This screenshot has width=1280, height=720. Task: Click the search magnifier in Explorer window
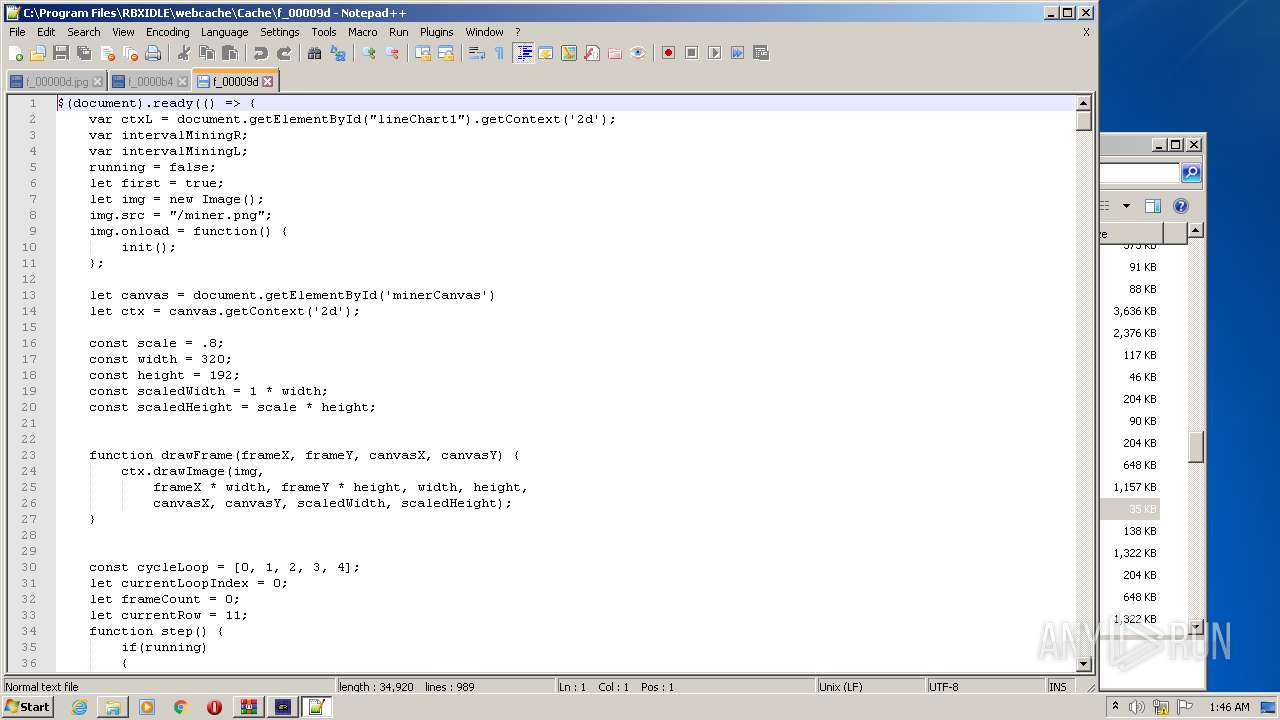click(x=1190, y=173)
